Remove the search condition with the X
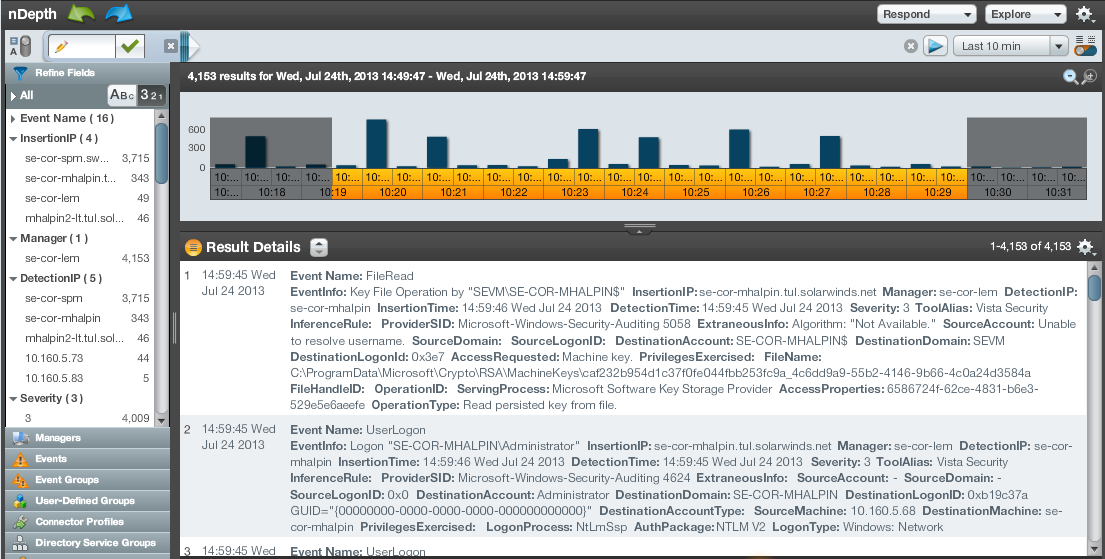The height and width of the screenshot is (559, 1105). 171,46
